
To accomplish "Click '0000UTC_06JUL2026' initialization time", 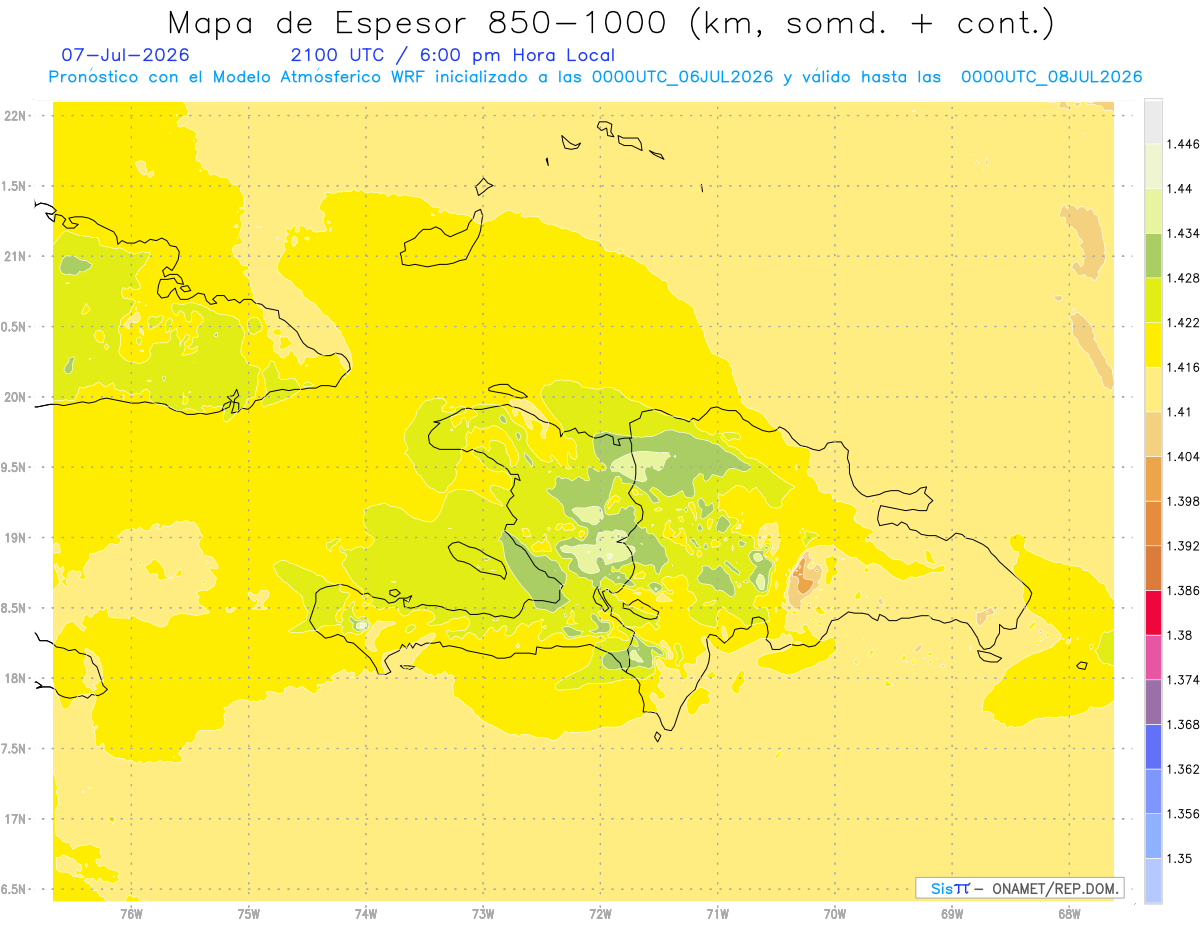I will click(x=682, y=77).
